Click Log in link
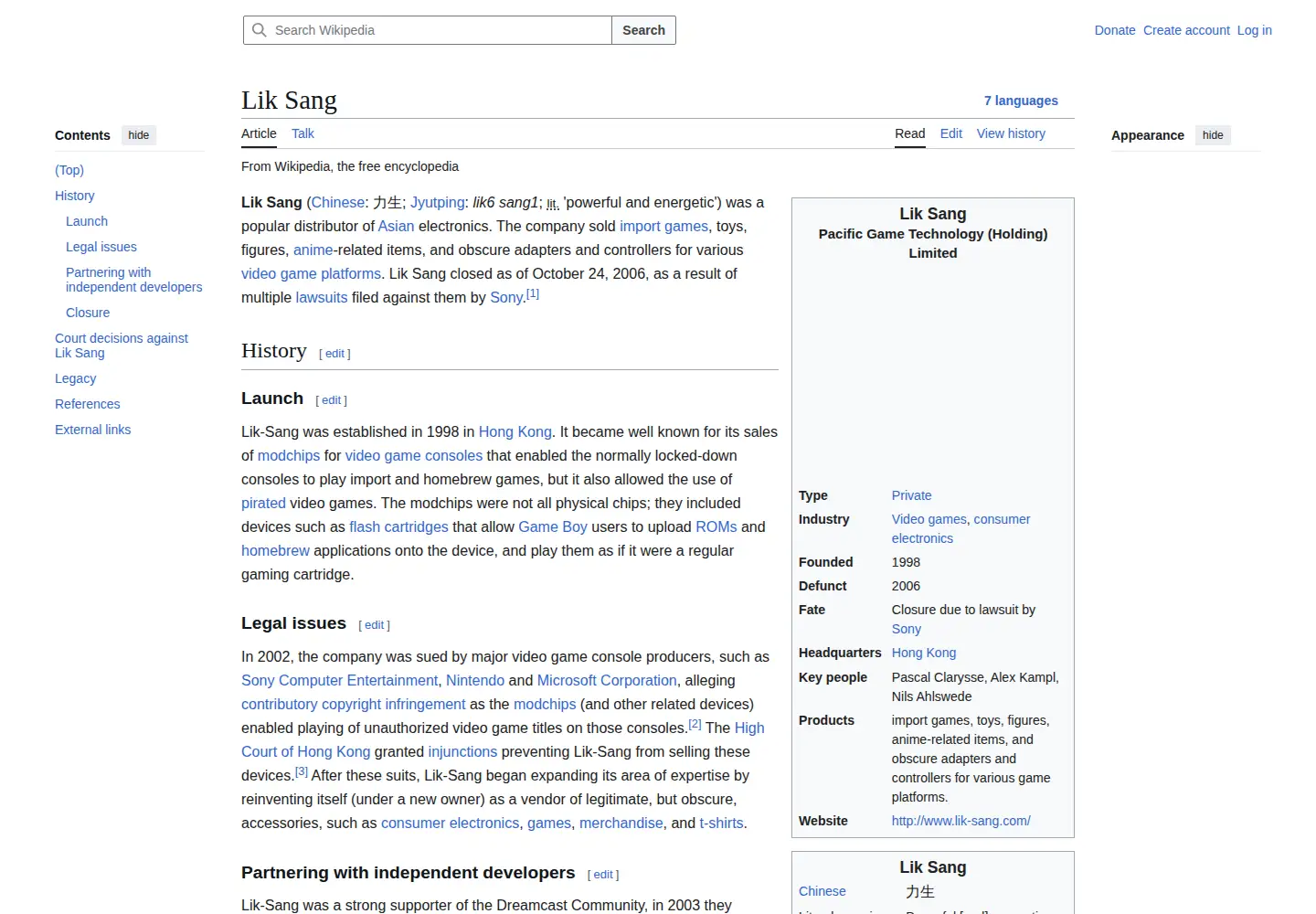The height and width of the screenshot is (914, 1316). [x=1254, y=30]
